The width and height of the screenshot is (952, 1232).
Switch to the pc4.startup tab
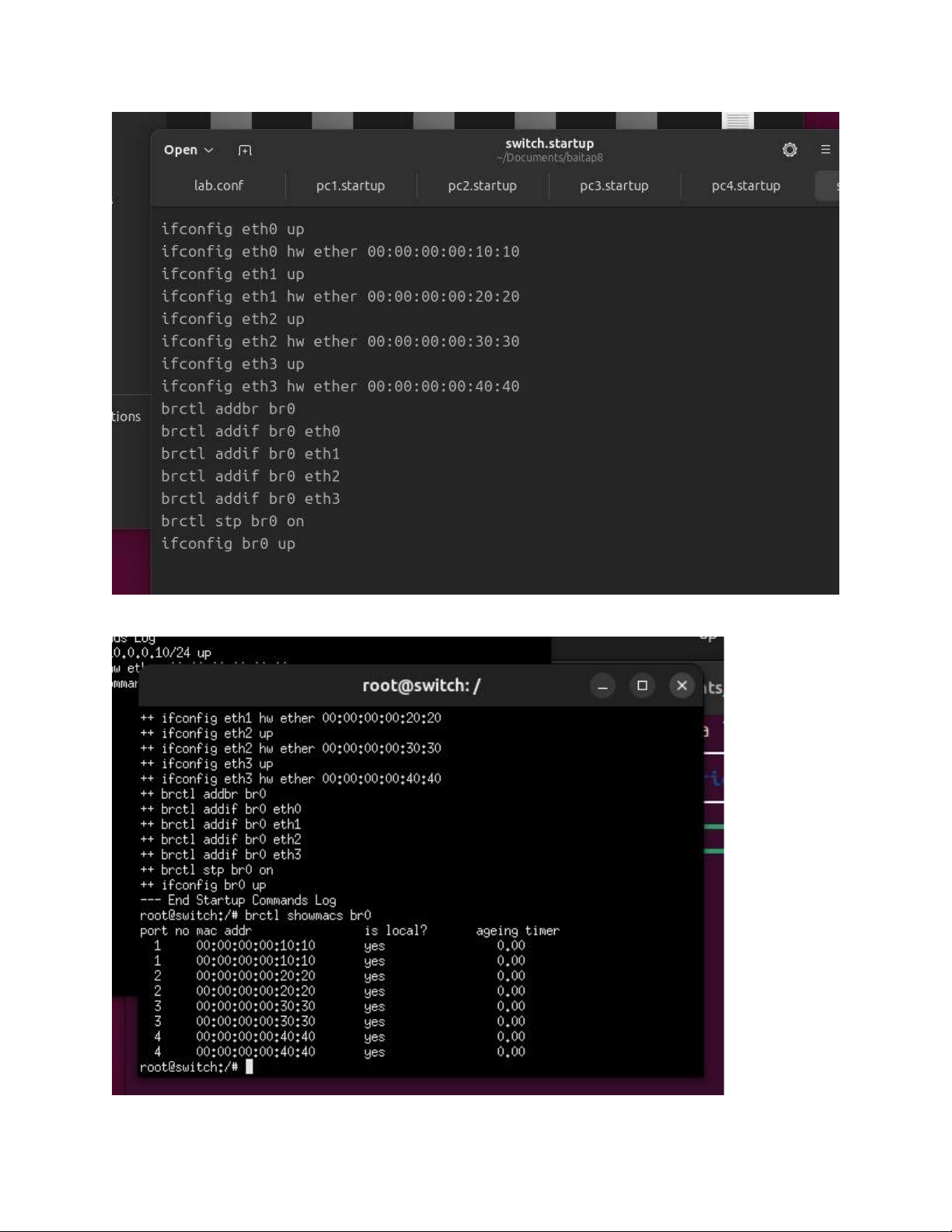pos(746,186)
